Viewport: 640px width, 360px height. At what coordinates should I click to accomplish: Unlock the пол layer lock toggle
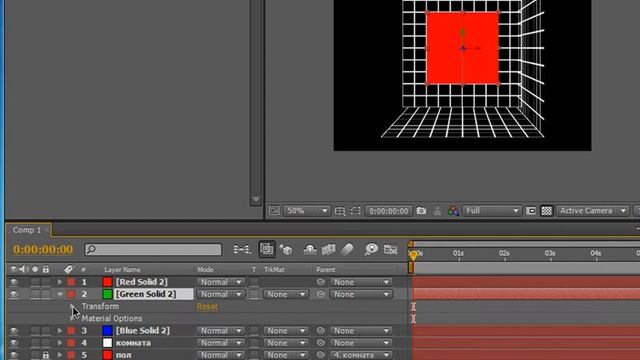pyautogui.click(x=46, y=355)
